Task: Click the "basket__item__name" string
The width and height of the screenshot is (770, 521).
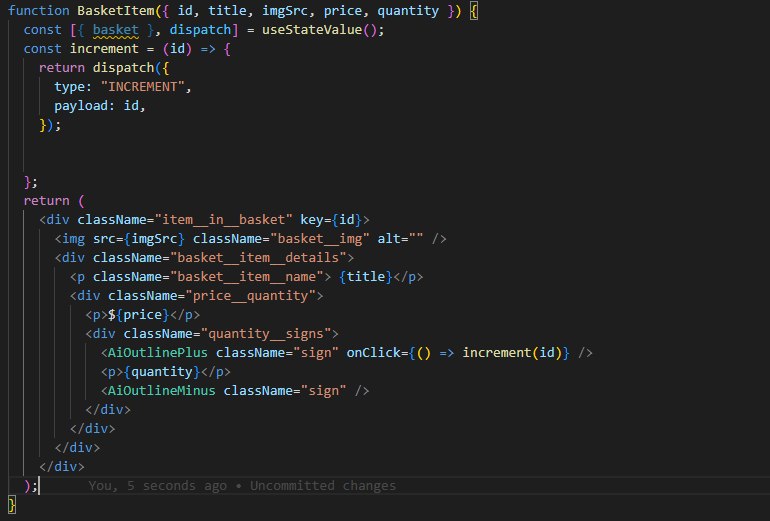Action: coord(247,277)
